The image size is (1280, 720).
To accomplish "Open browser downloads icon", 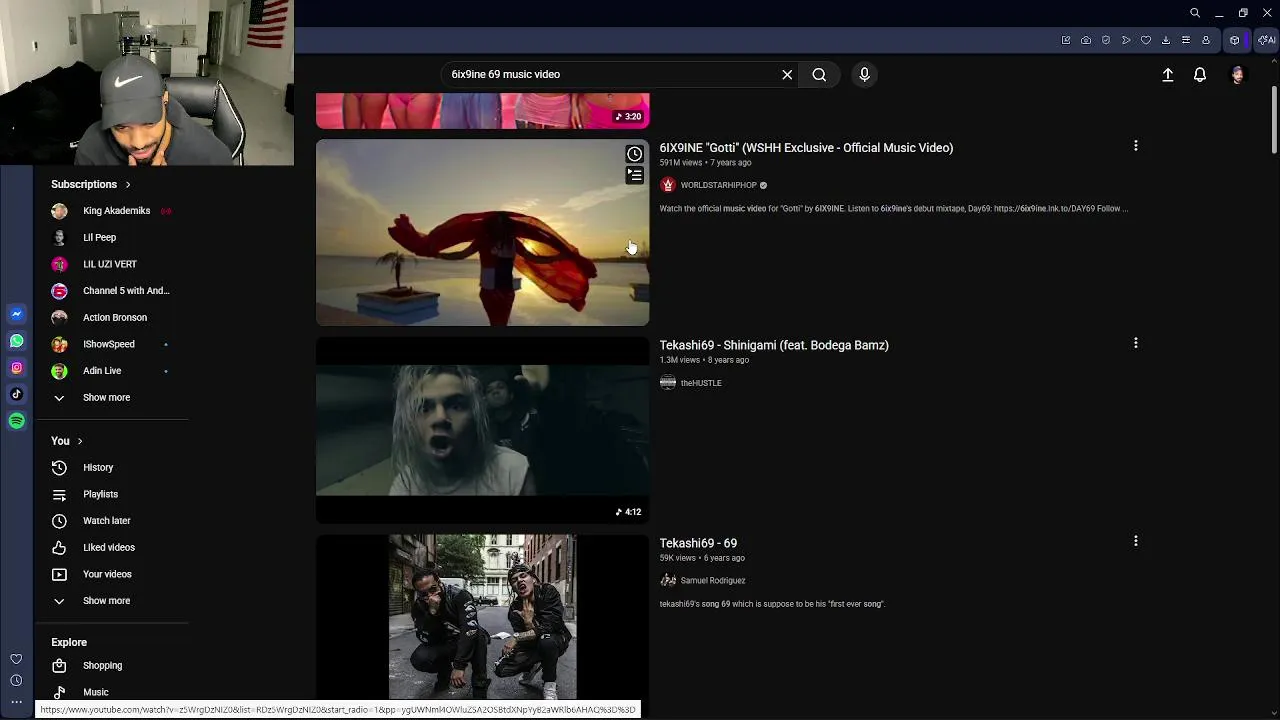I will [x=1166, y=40].
